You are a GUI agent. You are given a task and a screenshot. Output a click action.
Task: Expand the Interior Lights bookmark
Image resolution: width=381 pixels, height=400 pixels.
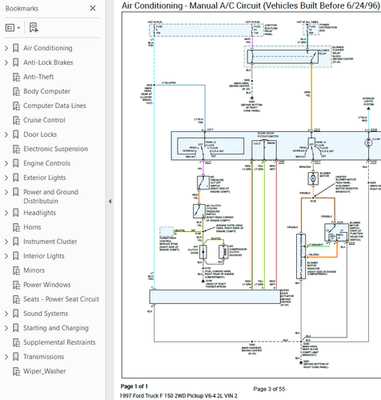[x=6, y=256]
